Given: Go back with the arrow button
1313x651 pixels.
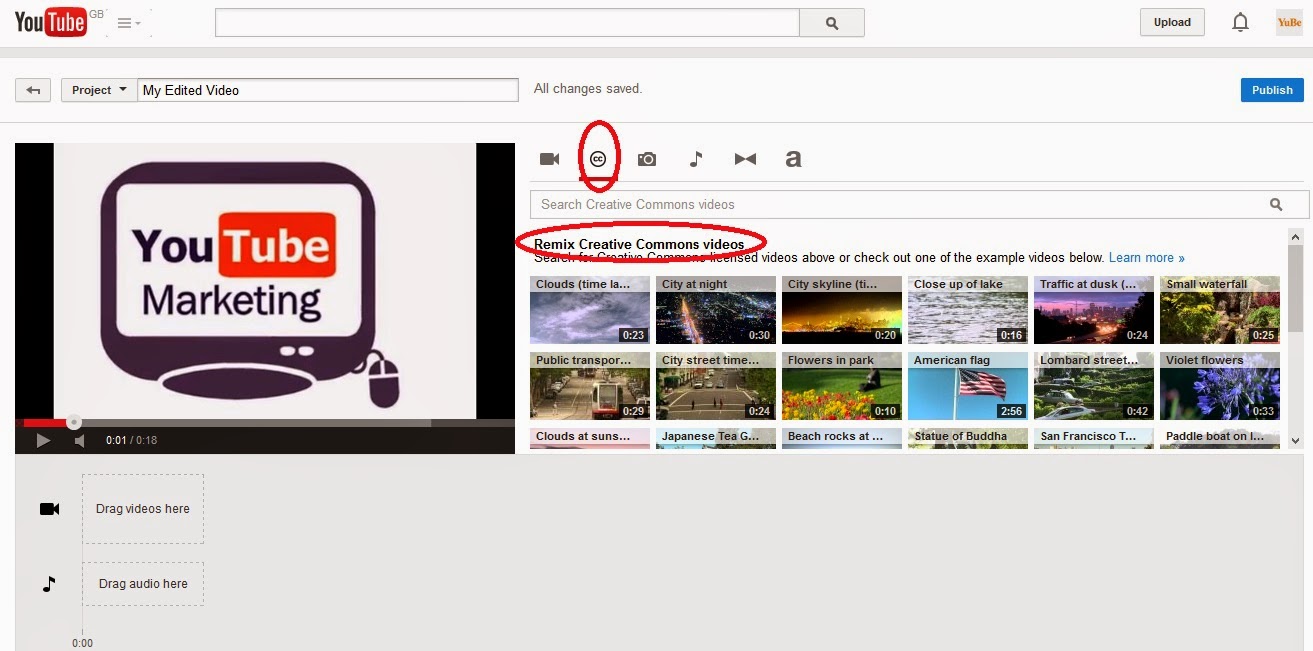Looking at the screenshot, I should pyautogui.click(x=33, y=90).
